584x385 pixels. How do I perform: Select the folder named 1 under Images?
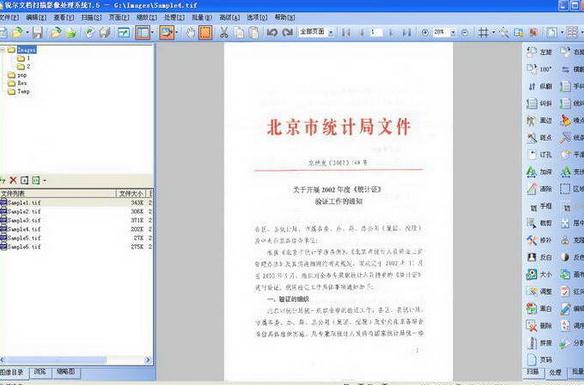pos(24,58)
